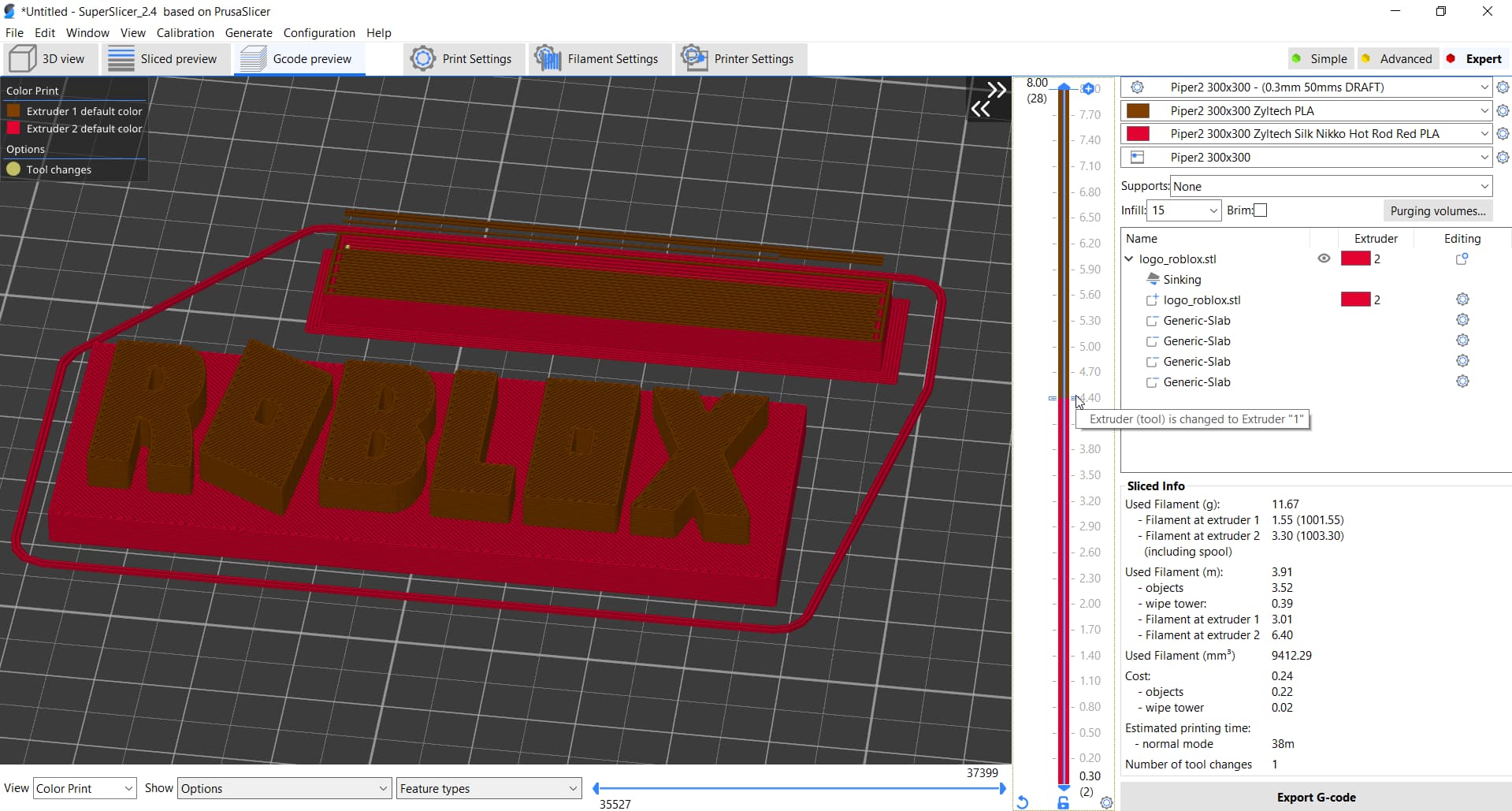The width and height of the screenshot is (1512, 811).
Task: Click the Sliced preview layers icon
Action: [121, 59]
